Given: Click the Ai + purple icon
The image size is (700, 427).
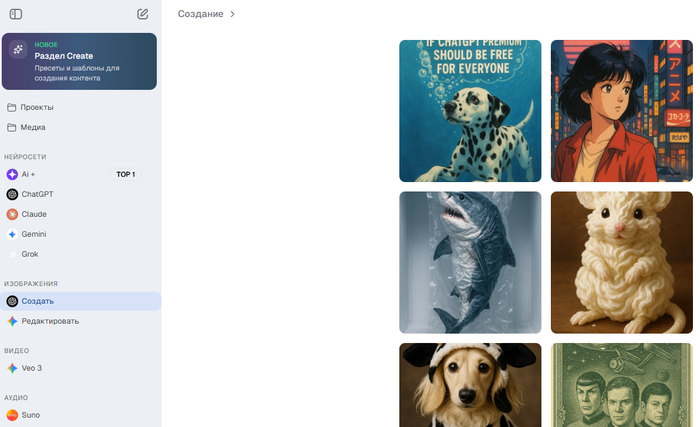Looking at the screenshot, I should [x=12, y=174].
